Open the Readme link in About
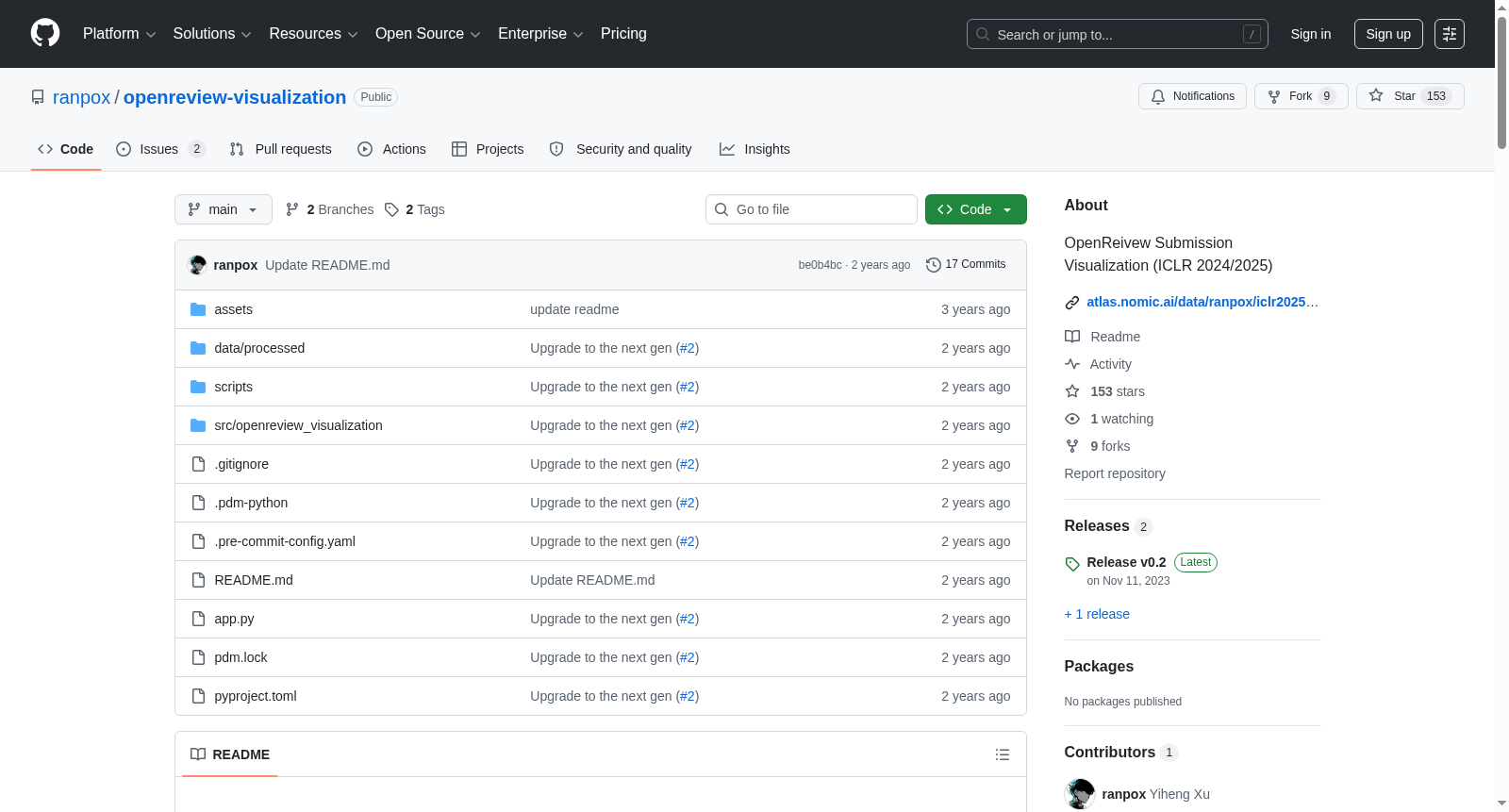 tap(1103, 337)
